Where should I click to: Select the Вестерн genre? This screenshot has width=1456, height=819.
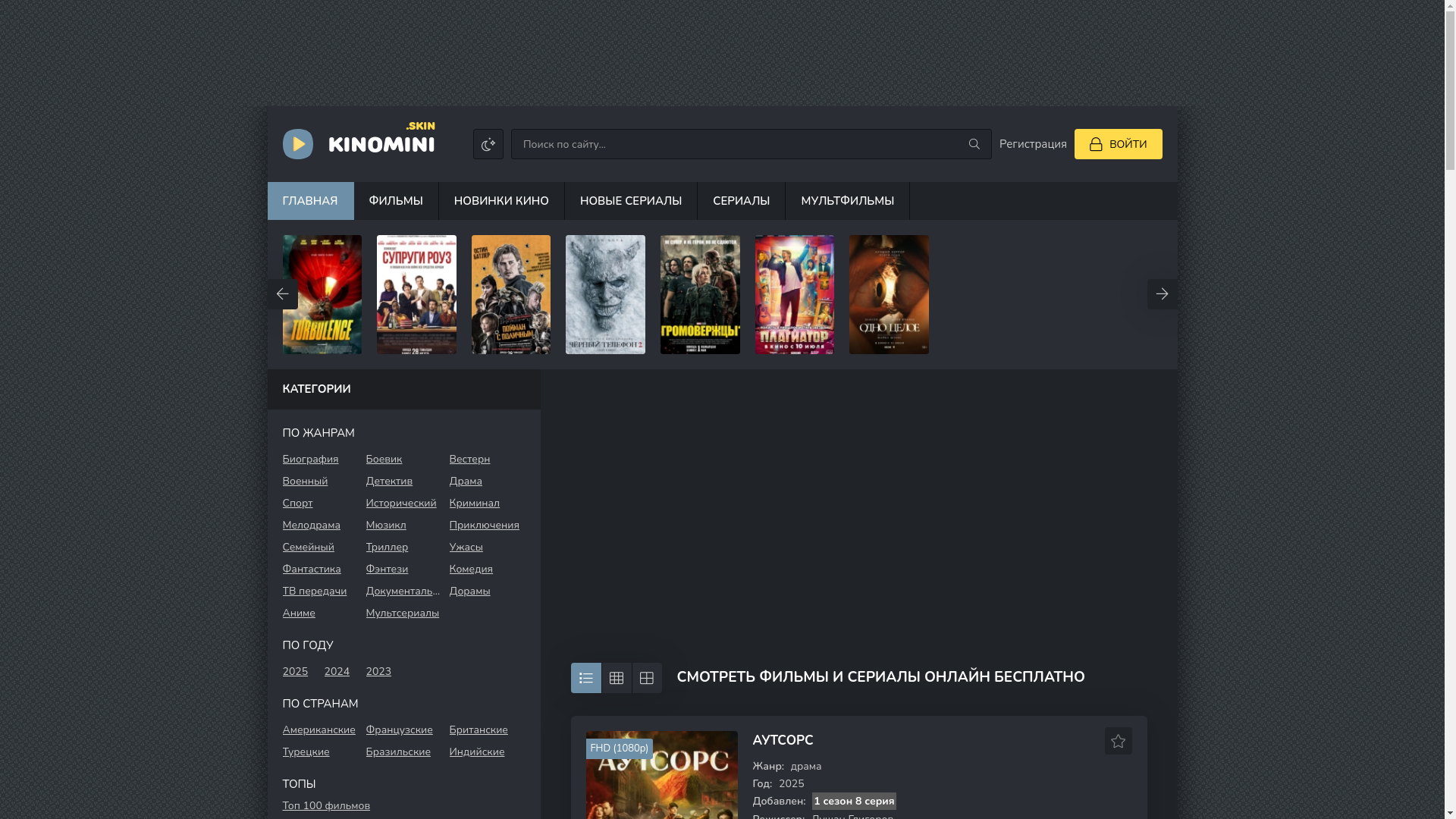469,460
